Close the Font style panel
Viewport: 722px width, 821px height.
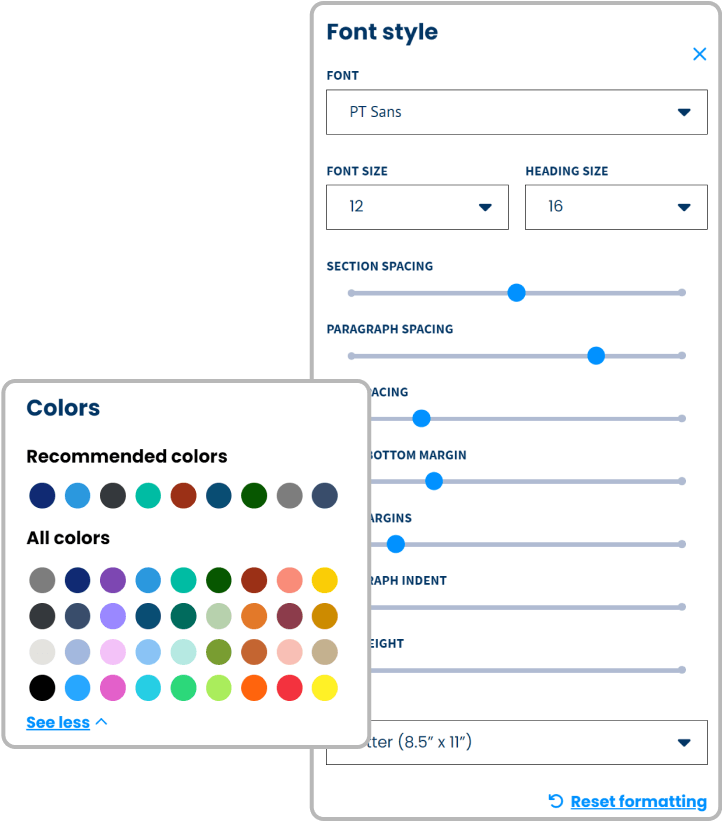coord(699,54)
